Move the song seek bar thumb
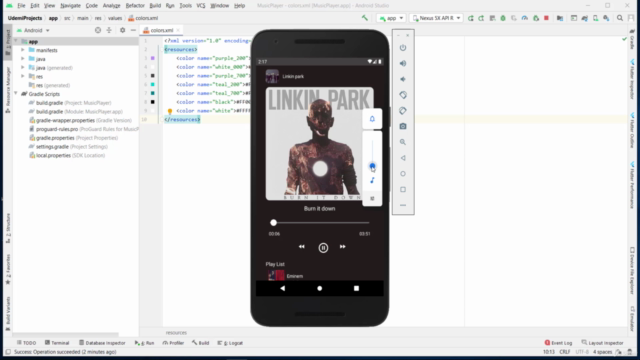The image size is (640, 360). tap(273, 222)
